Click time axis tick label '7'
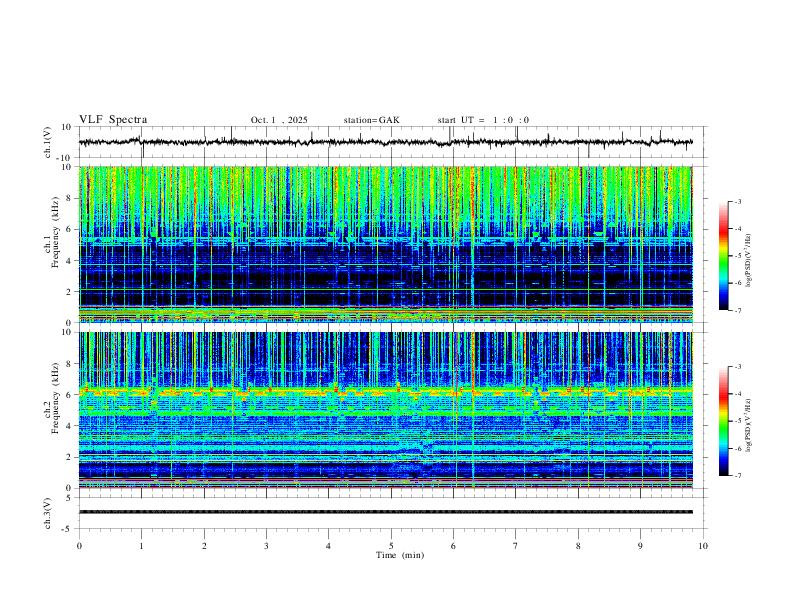The height and width of the screenshot is (612, 792). (x=516, y=546)
